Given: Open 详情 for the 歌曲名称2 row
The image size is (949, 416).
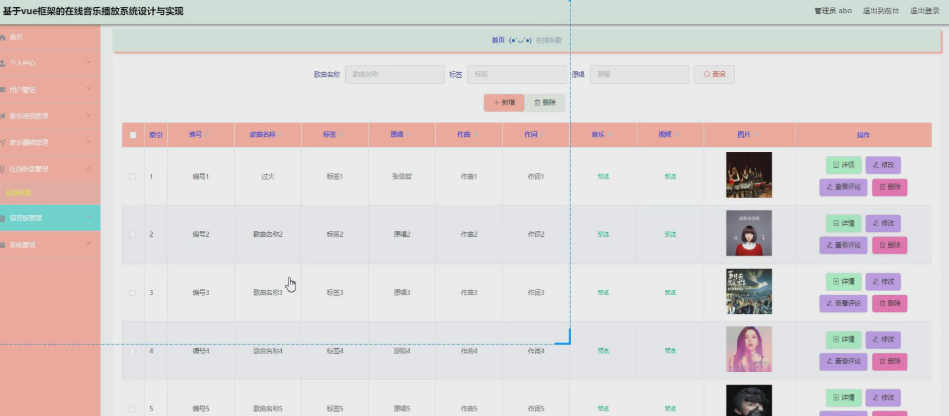Looking at the screenshot, I should pos(844,223).
